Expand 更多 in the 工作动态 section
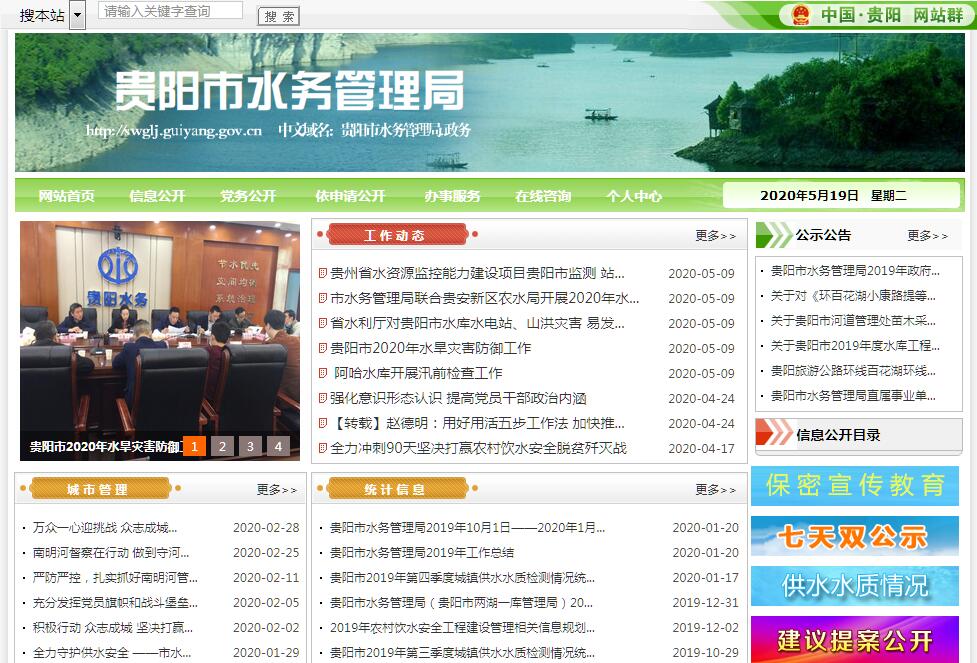Viewport: 977px width, 663px height. 715,236
